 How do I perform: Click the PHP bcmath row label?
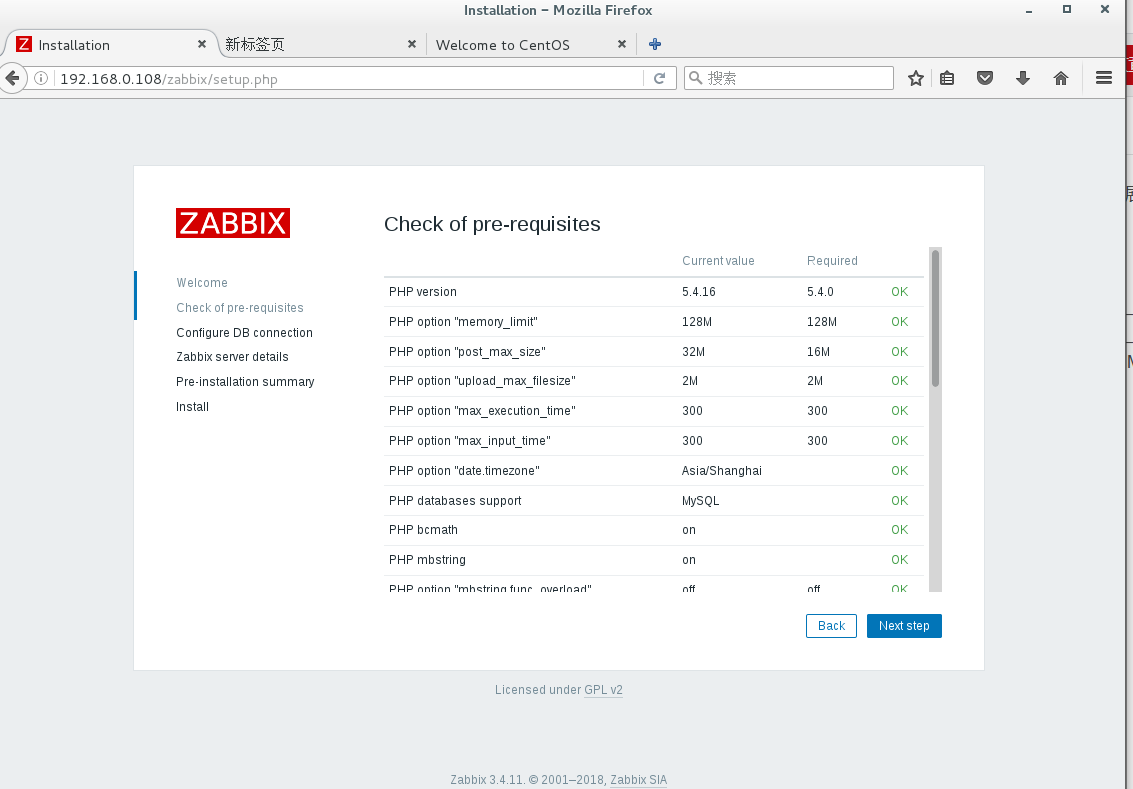(x=423, y=530)
